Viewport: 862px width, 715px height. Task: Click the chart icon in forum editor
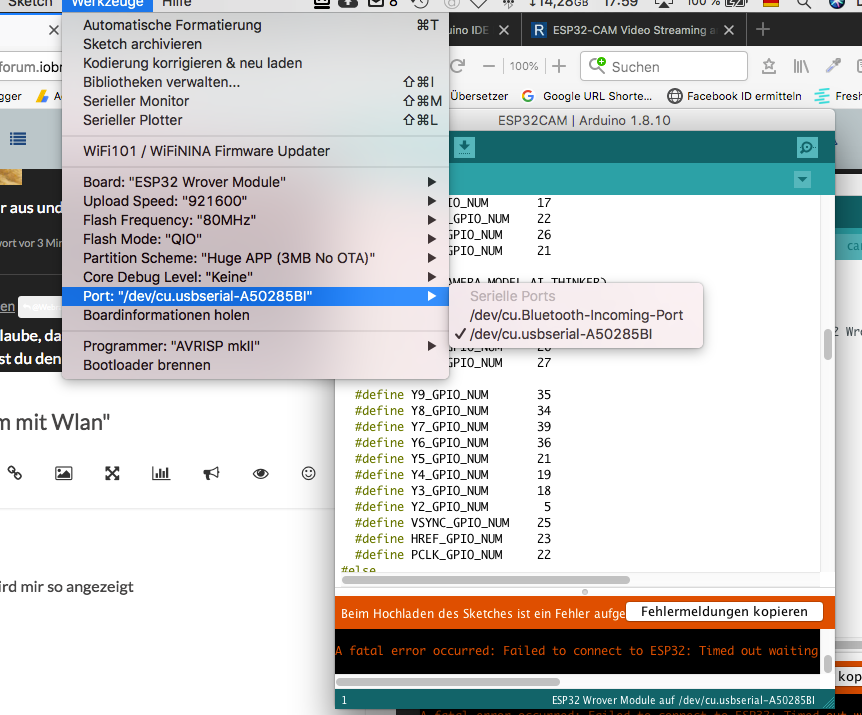[x=161, y=473]
